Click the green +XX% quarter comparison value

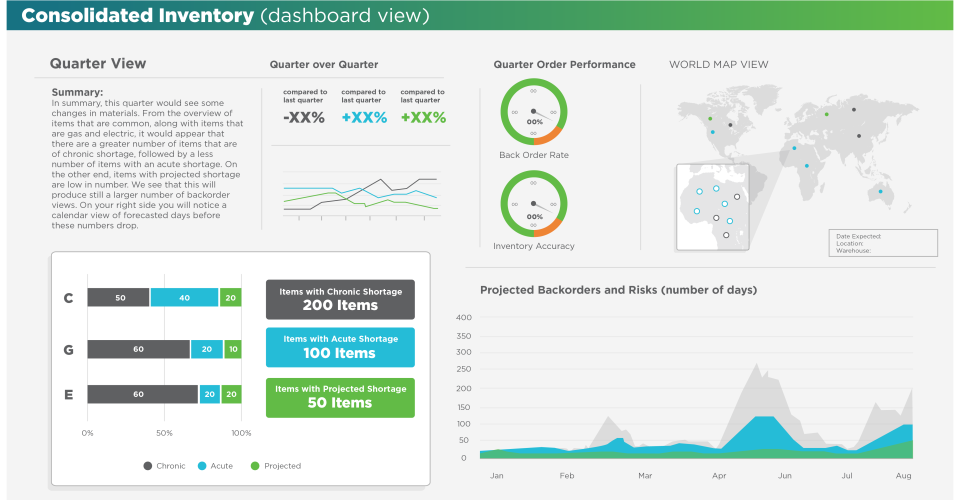pos(422,118)
